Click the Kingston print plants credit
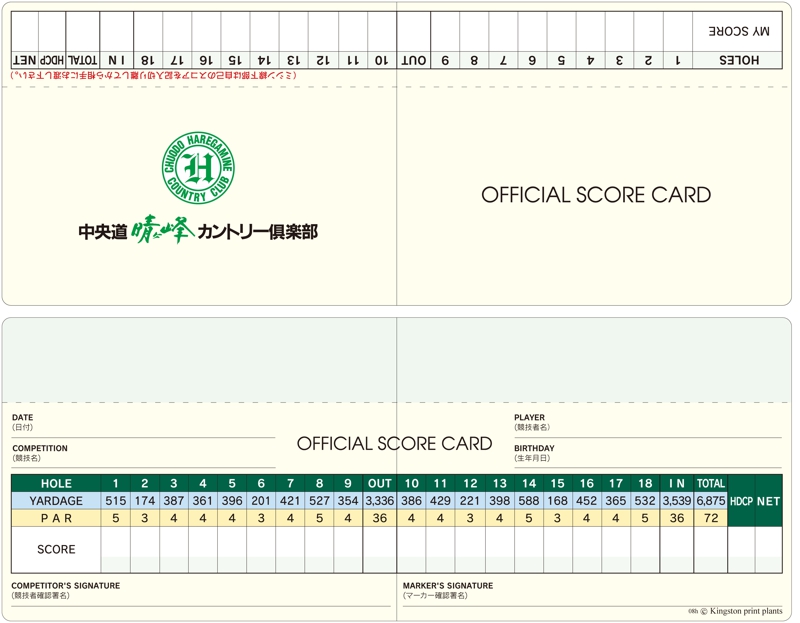The width and height of the screenshot is (800, 623). click(735, 611)
